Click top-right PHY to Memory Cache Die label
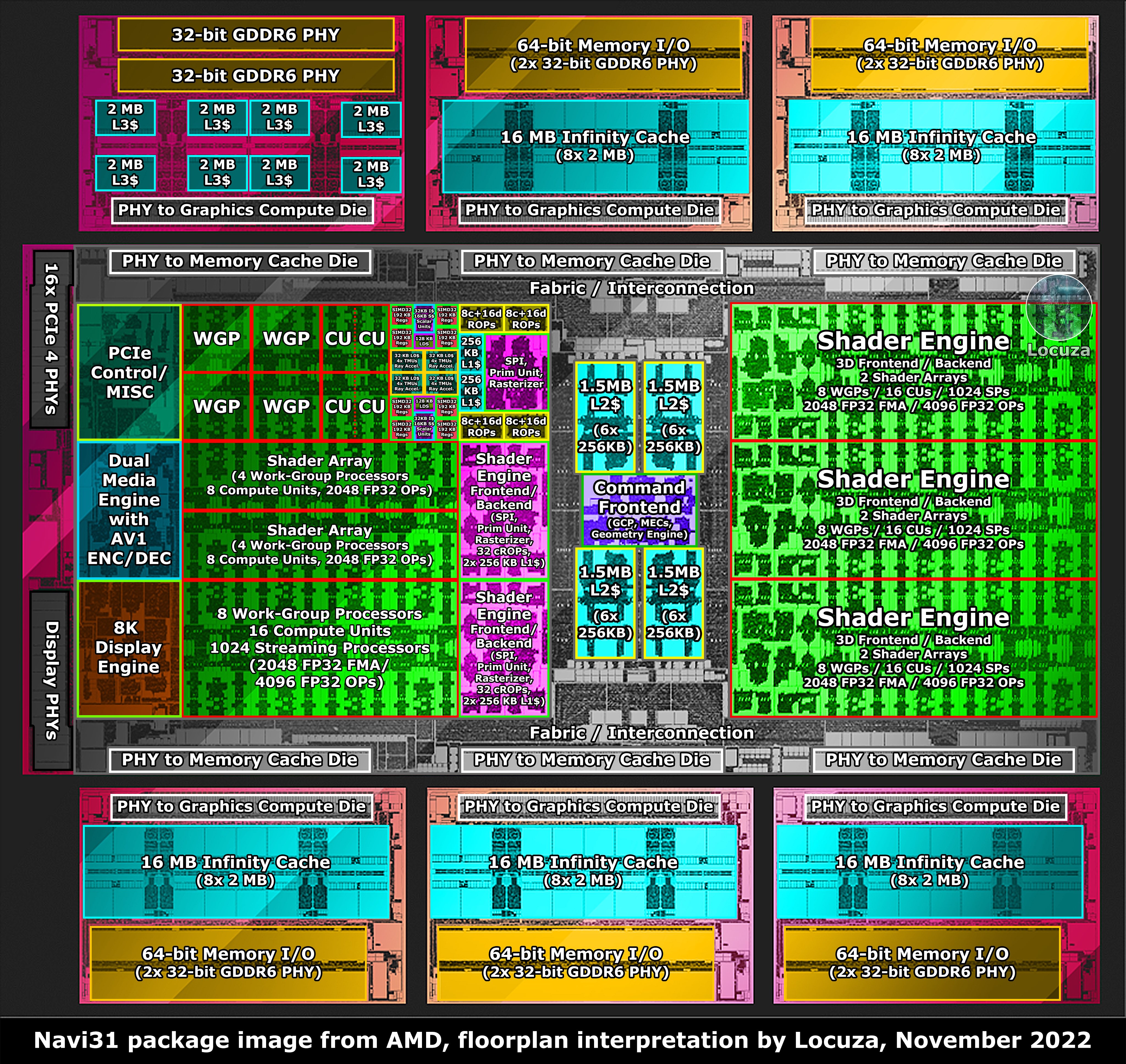Viewport: 1126px width, 1064px height. point(944,261)
